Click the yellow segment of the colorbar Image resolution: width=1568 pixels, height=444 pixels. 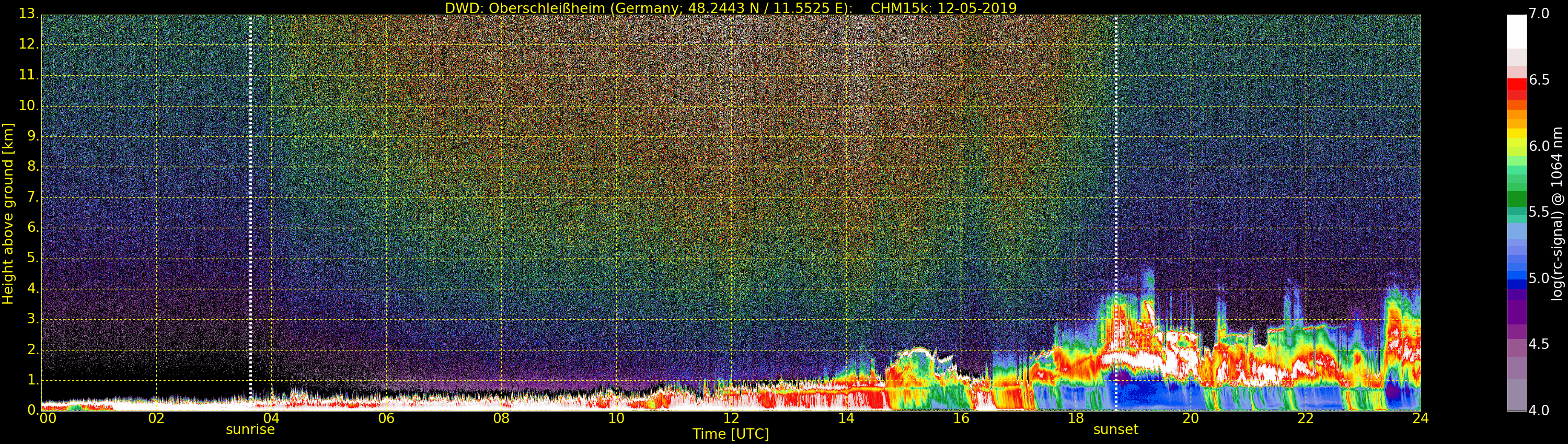pos(1516,134)
